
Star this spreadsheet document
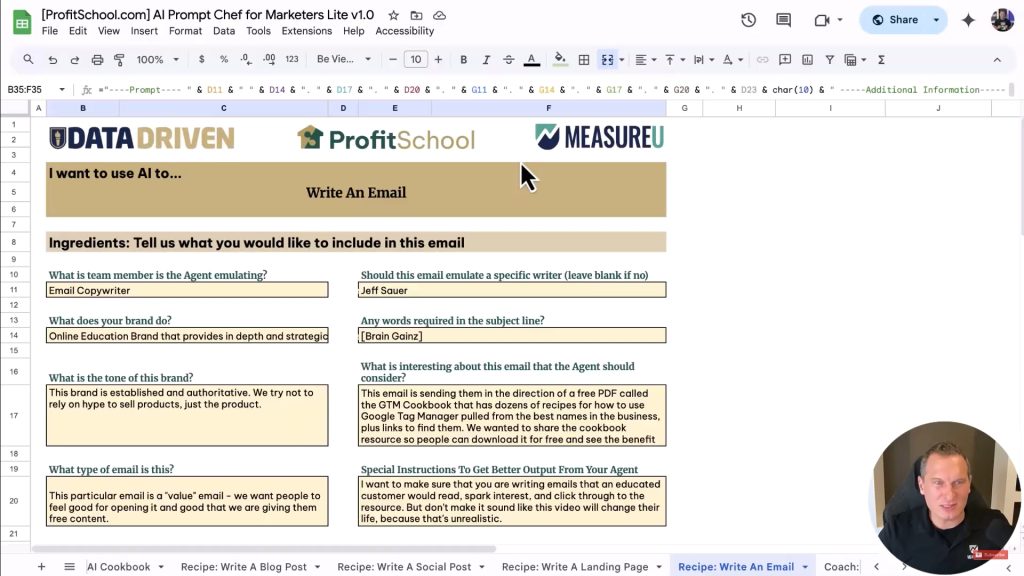coord(393,15)
